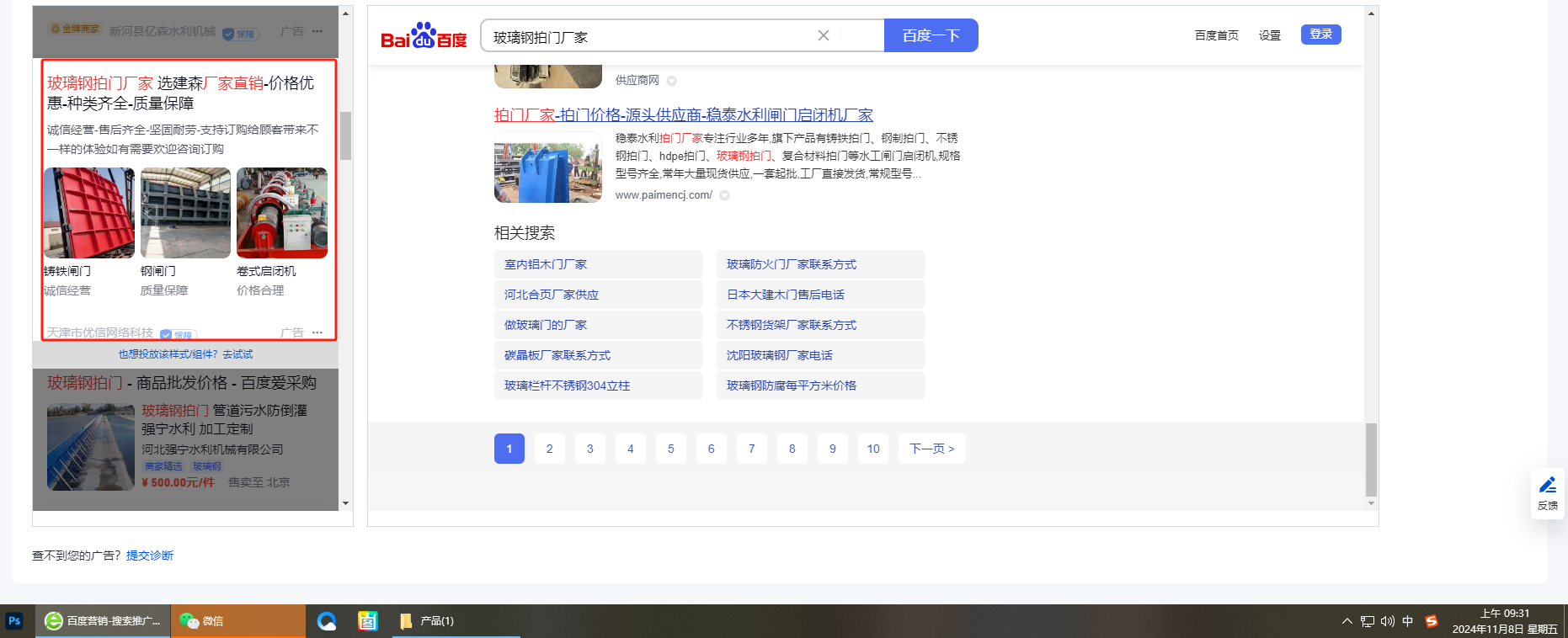Go to 下一页 (next page)
The width and height of the screenshot is (1568, 638).
tap(931, 449)
